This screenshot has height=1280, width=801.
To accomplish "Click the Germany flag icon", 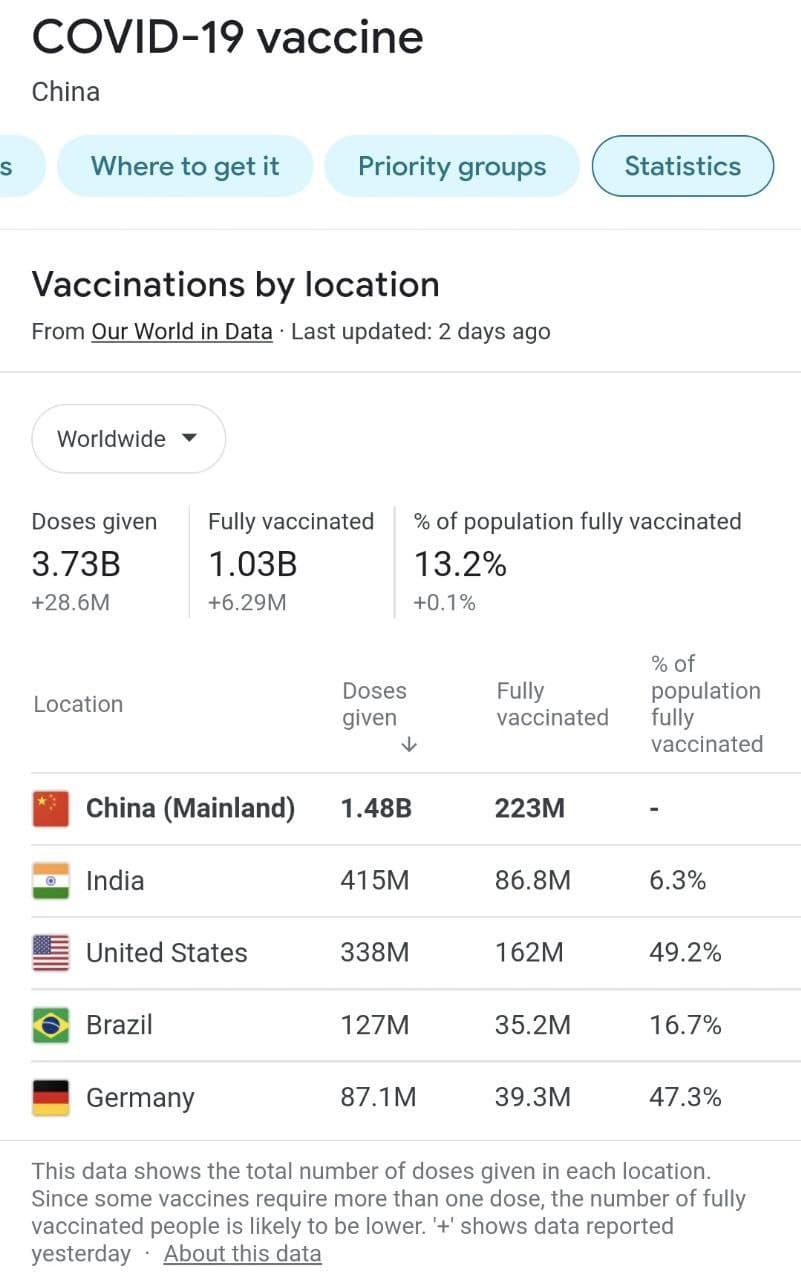I will [51, 1097].
